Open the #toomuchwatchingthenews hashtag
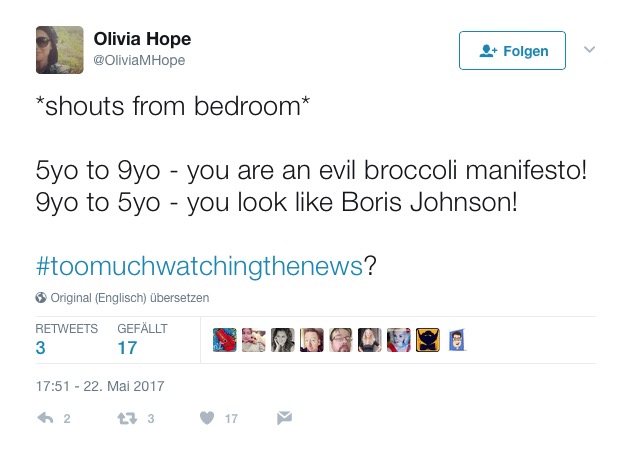Image resolution: width=632 pixels, height=457 pixels. click(x=198, y=266)
